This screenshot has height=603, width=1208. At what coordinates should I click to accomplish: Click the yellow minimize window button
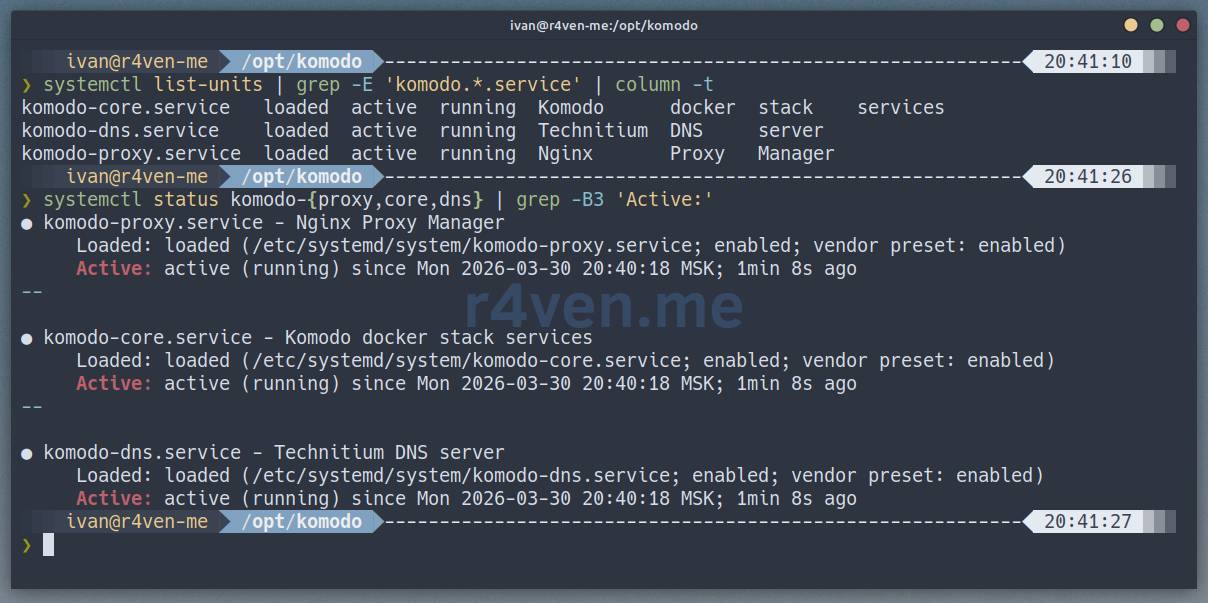pyautogui.click(x=1131, y=25)
